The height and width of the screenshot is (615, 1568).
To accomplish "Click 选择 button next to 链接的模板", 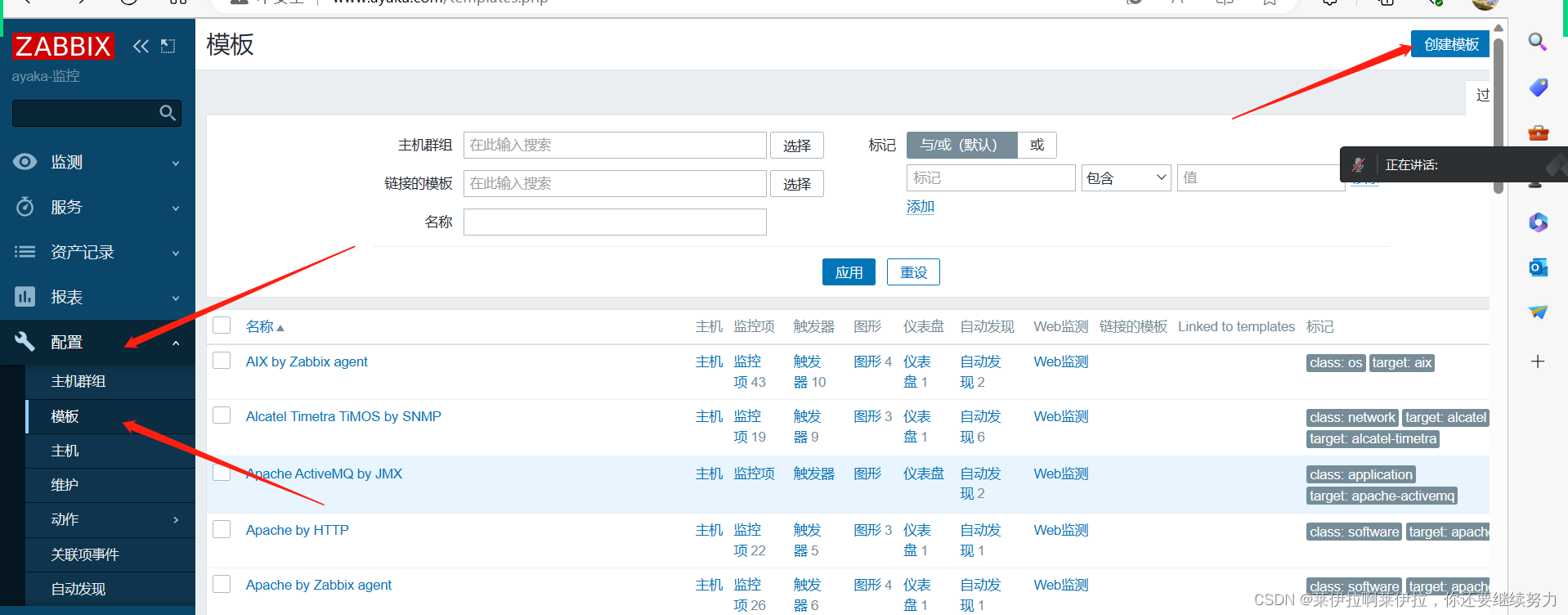I will pos(797,184).
